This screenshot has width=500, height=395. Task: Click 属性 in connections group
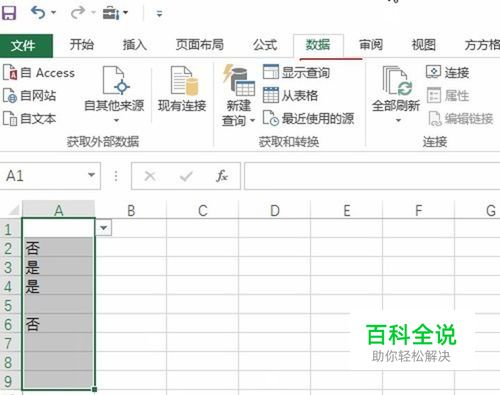pos(448,96)
